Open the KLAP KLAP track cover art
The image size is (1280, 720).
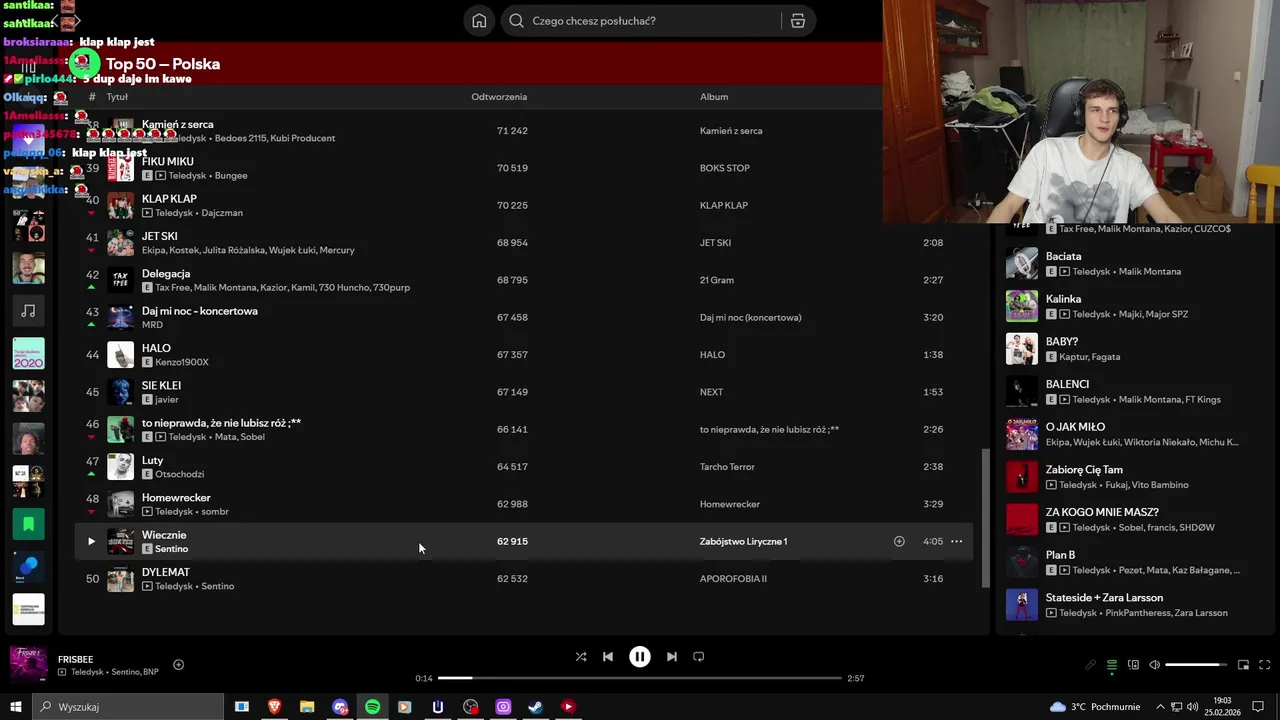(x=121, y=206)
